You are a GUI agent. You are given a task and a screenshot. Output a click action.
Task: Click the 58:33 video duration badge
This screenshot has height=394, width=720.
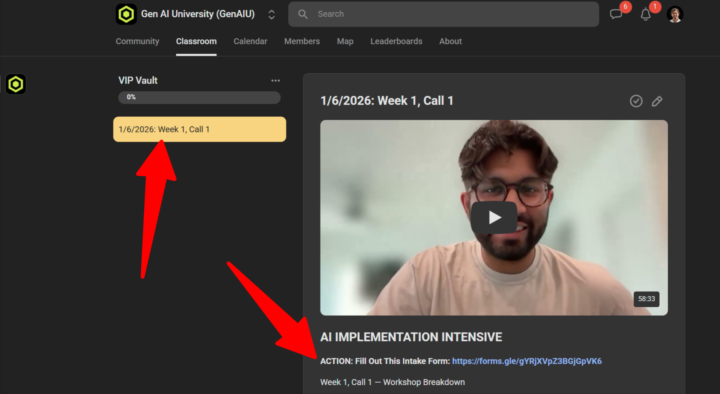647,299
